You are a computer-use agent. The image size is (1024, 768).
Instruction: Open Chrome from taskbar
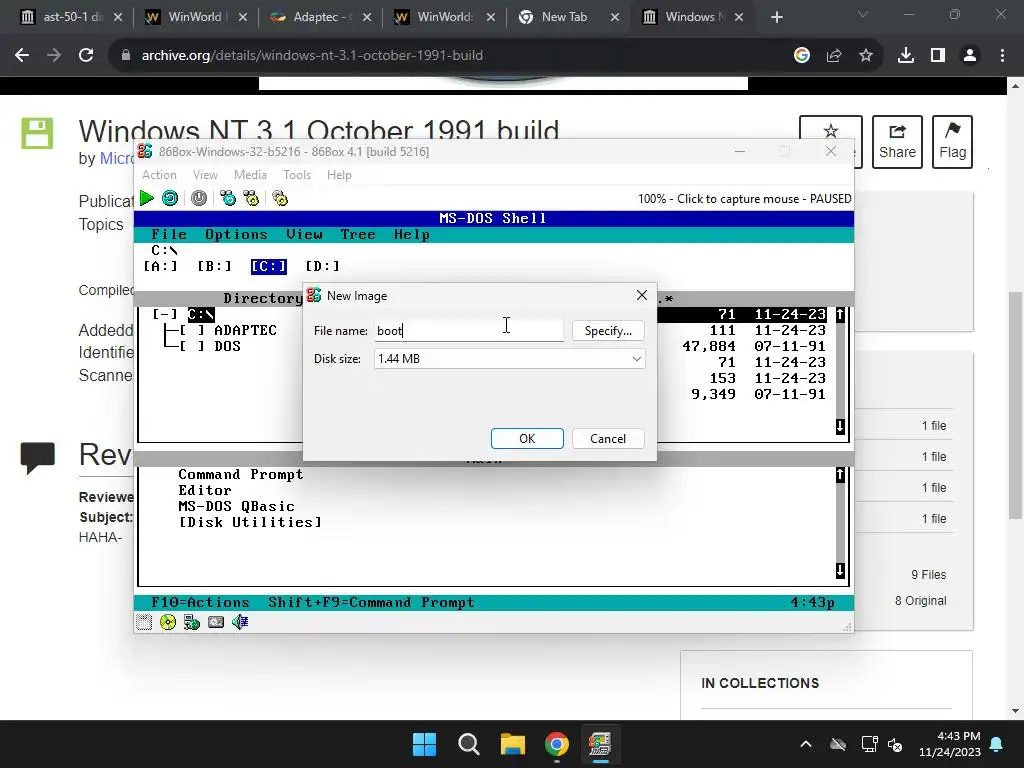pyautogui.click(x=557, y=744)
